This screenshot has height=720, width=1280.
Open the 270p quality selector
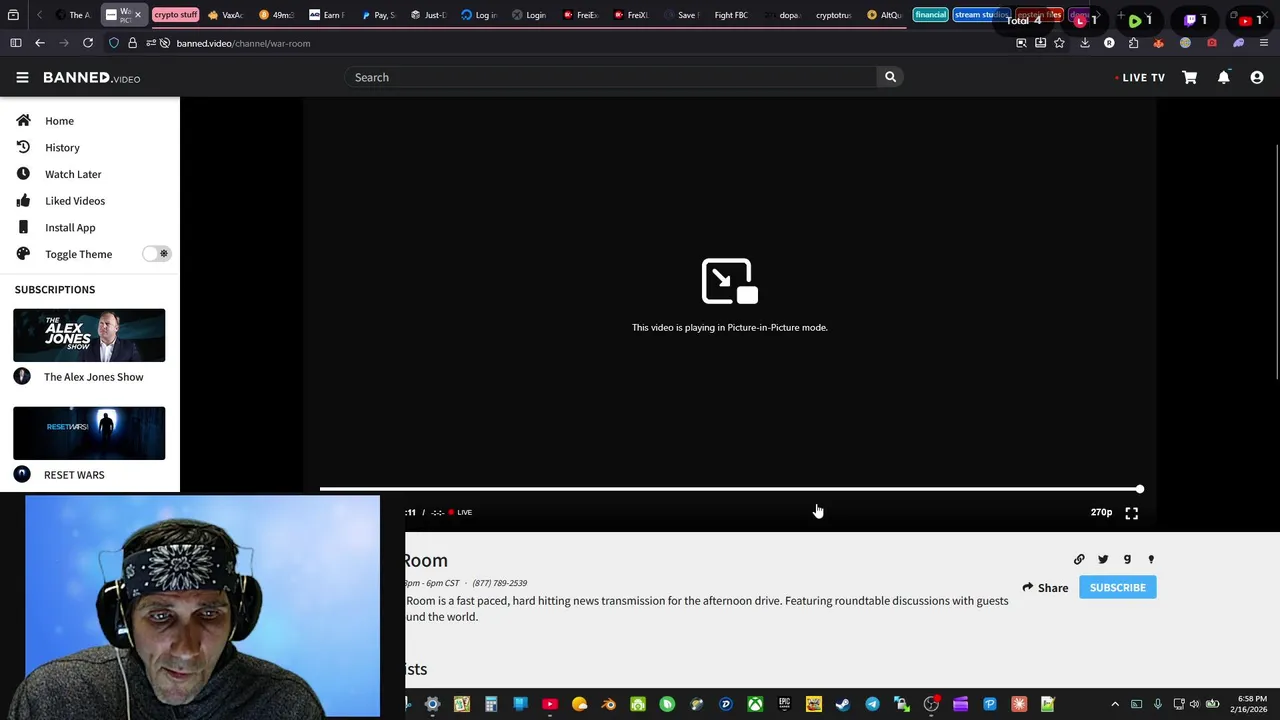[x=1101, y=512]
